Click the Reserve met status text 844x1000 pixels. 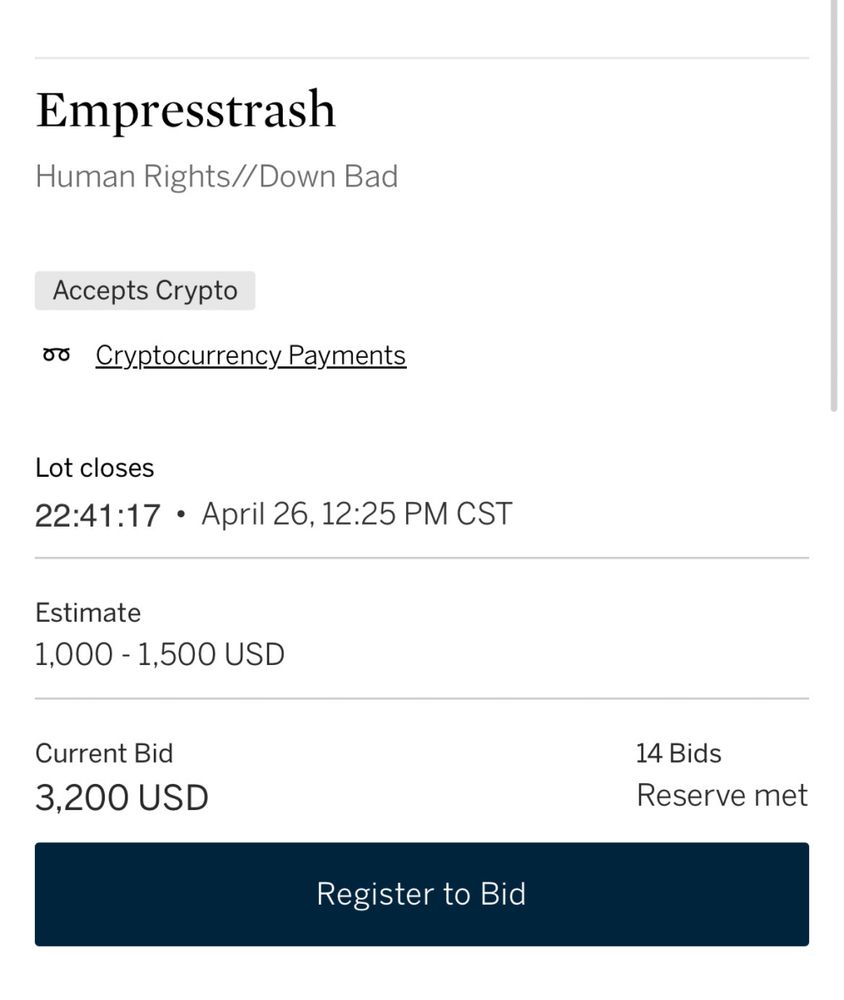pos(721,795)
